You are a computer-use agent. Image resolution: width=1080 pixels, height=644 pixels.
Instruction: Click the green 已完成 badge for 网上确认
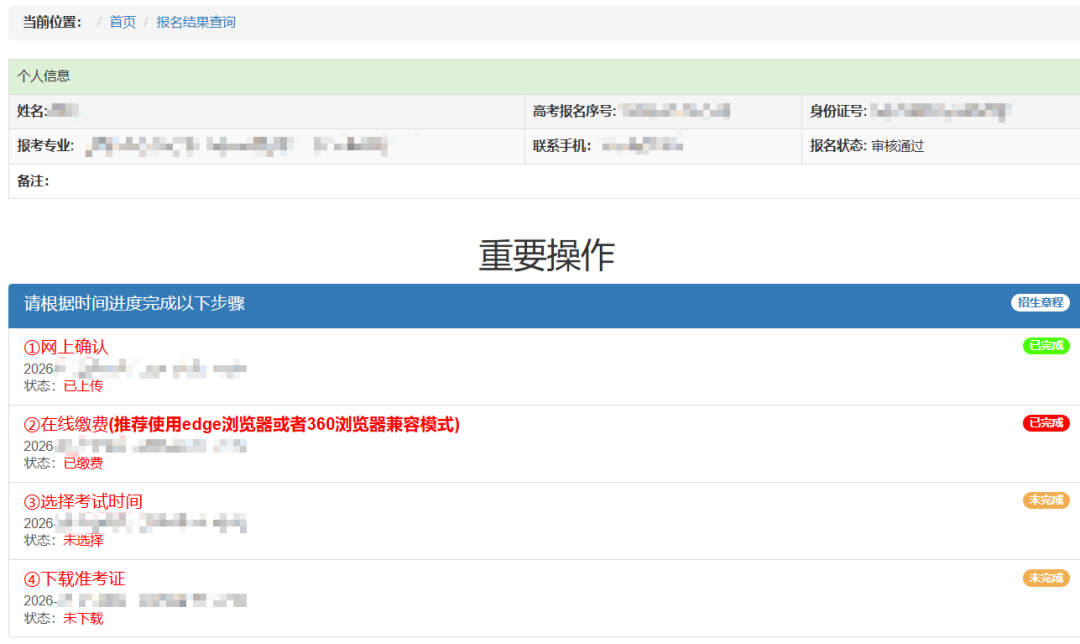(1045, 346)
